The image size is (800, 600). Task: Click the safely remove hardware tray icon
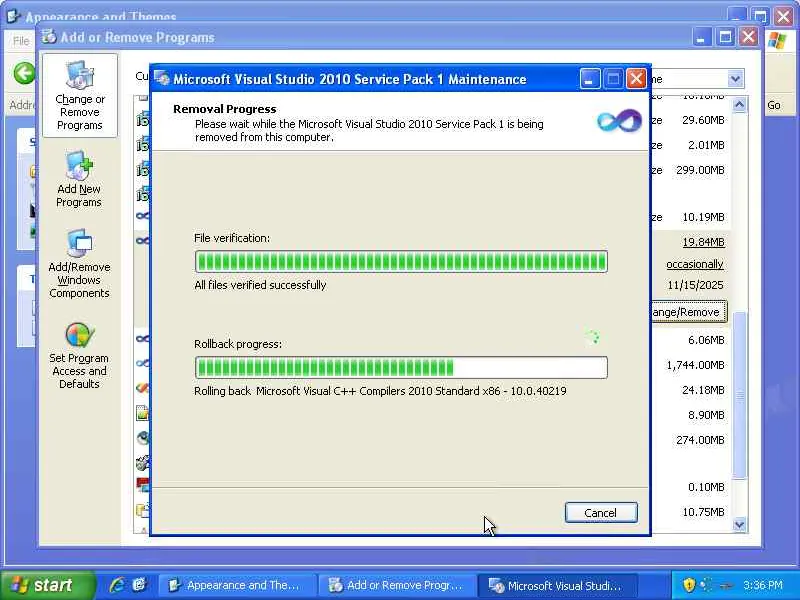point(726,585)
